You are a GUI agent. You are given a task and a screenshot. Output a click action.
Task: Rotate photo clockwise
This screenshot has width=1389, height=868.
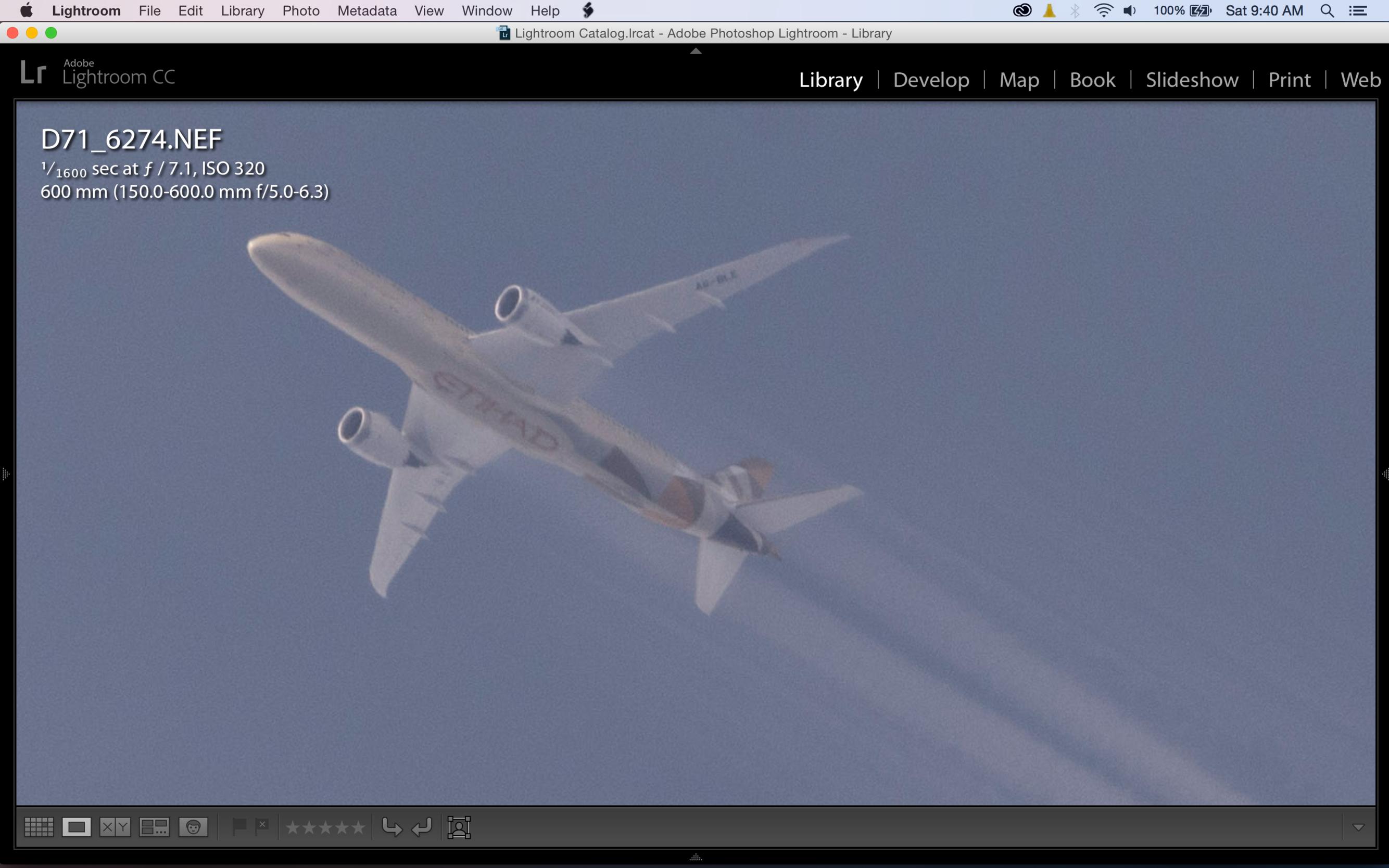pos(422,827)
